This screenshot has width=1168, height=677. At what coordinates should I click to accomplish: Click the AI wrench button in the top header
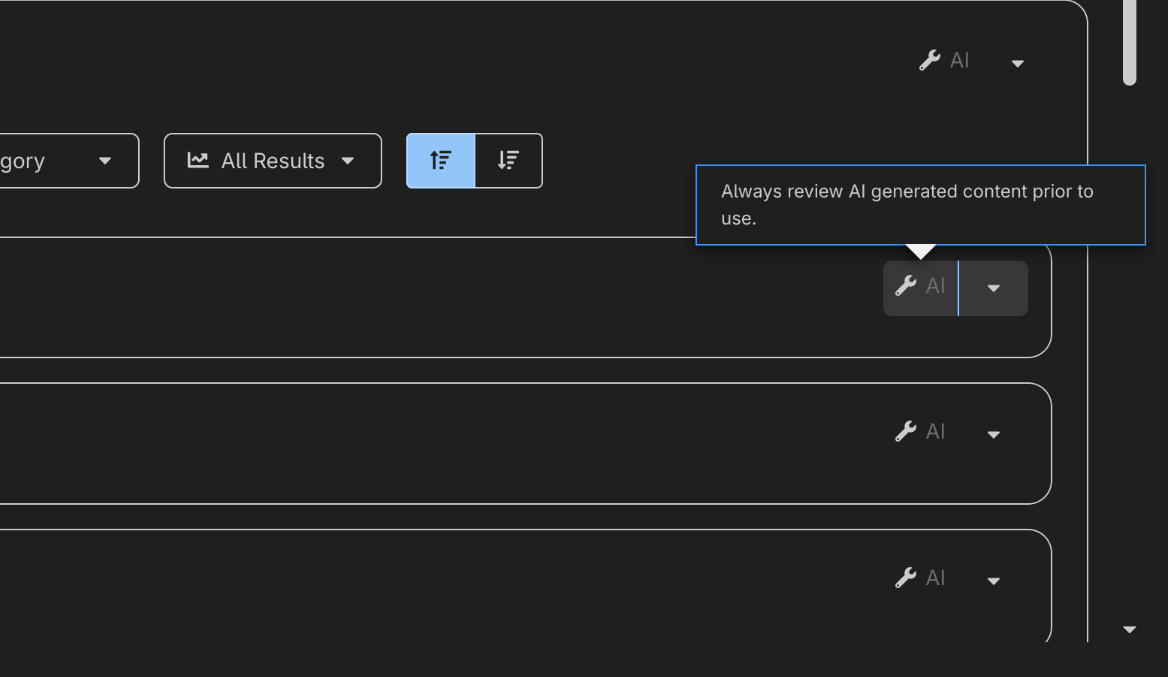click(x=944, y=61)
